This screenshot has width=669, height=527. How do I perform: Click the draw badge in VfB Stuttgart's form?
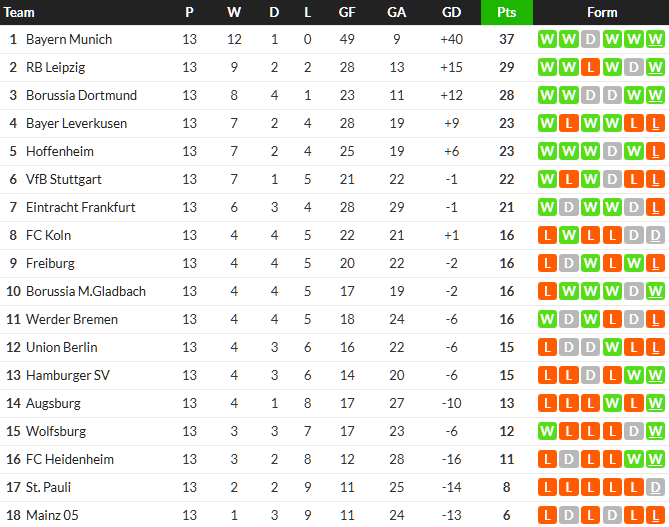(612, 180)
